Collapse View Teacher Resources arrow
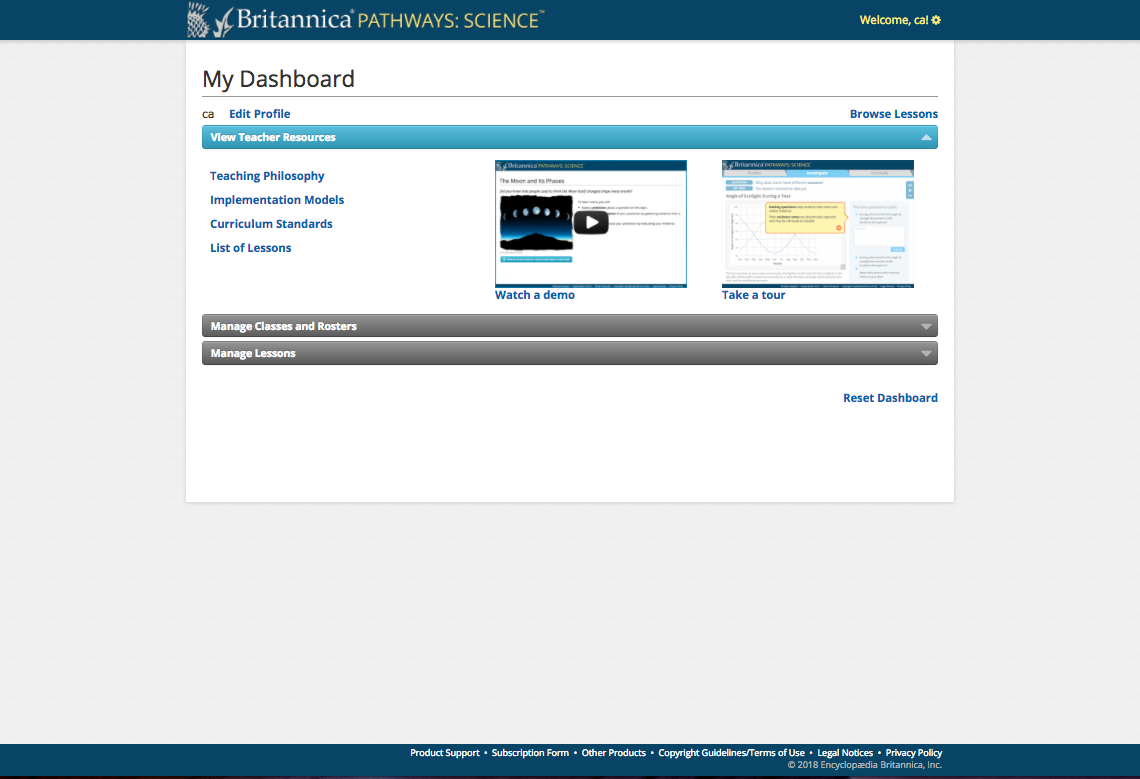 click(x=926, y=137)
